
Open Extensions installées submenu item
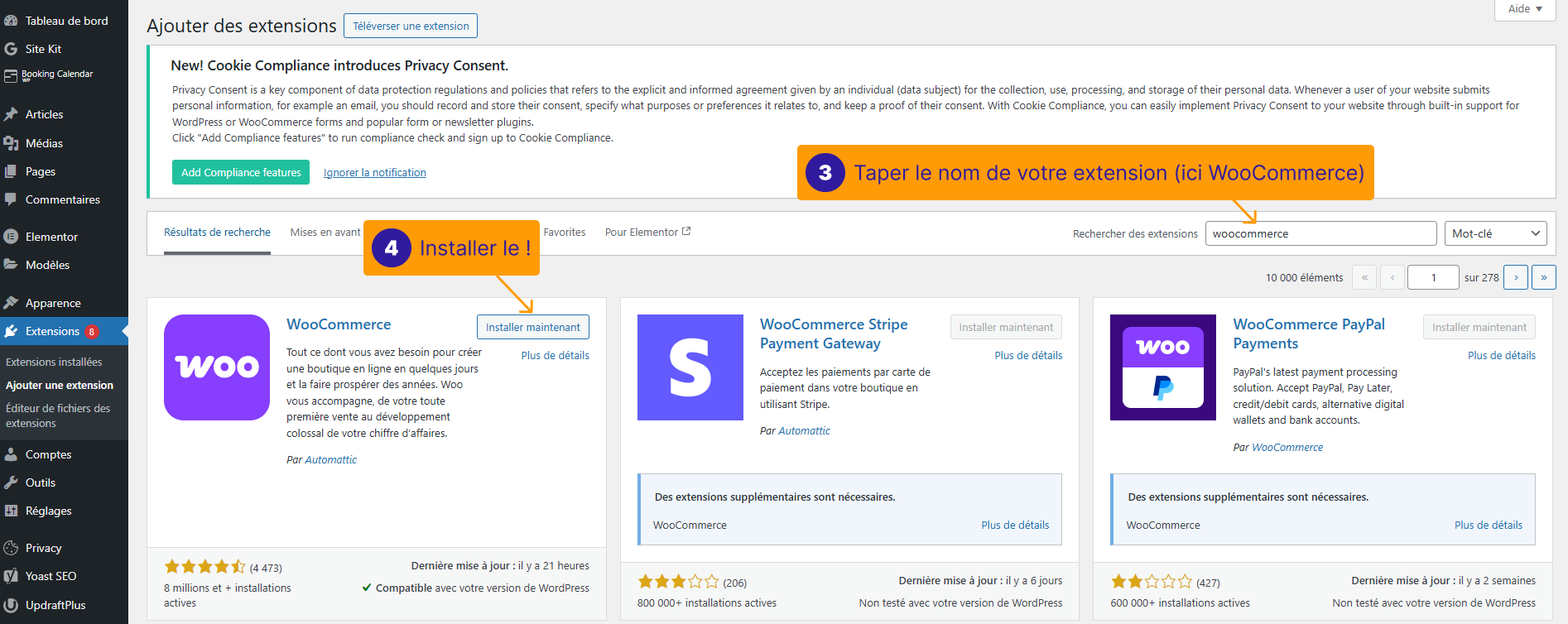tap(54, 362)
